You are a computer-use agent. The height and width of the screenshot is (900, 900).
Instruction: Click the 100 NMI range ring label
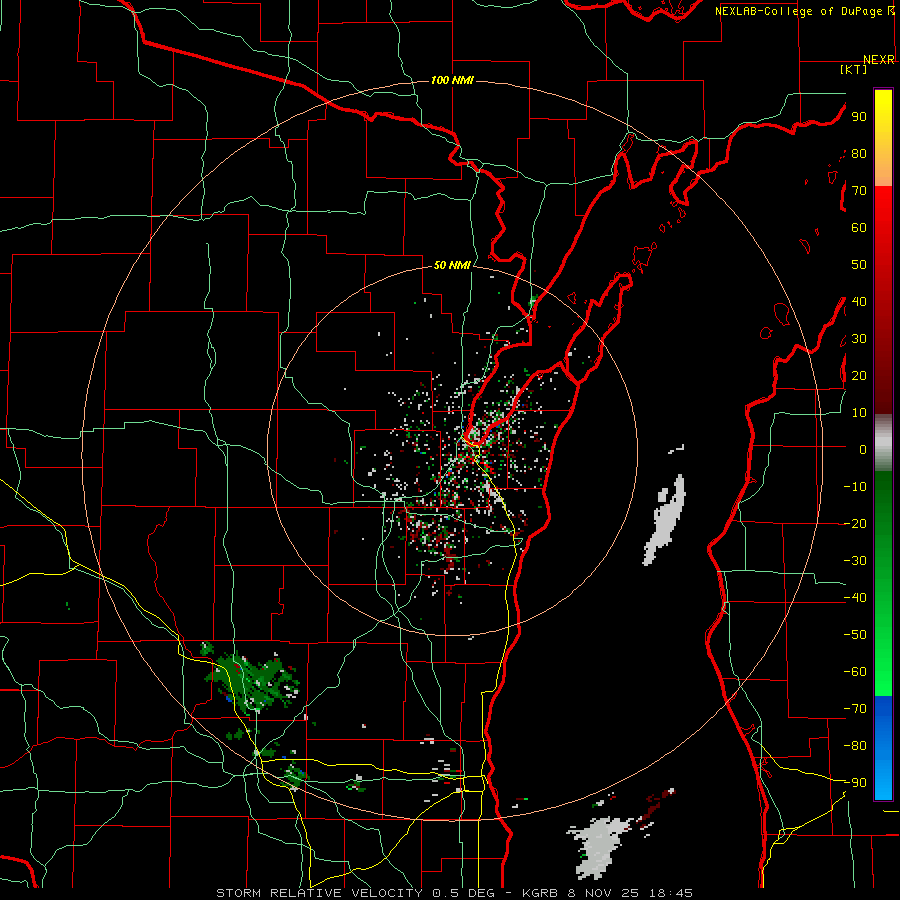click(452, 80)
